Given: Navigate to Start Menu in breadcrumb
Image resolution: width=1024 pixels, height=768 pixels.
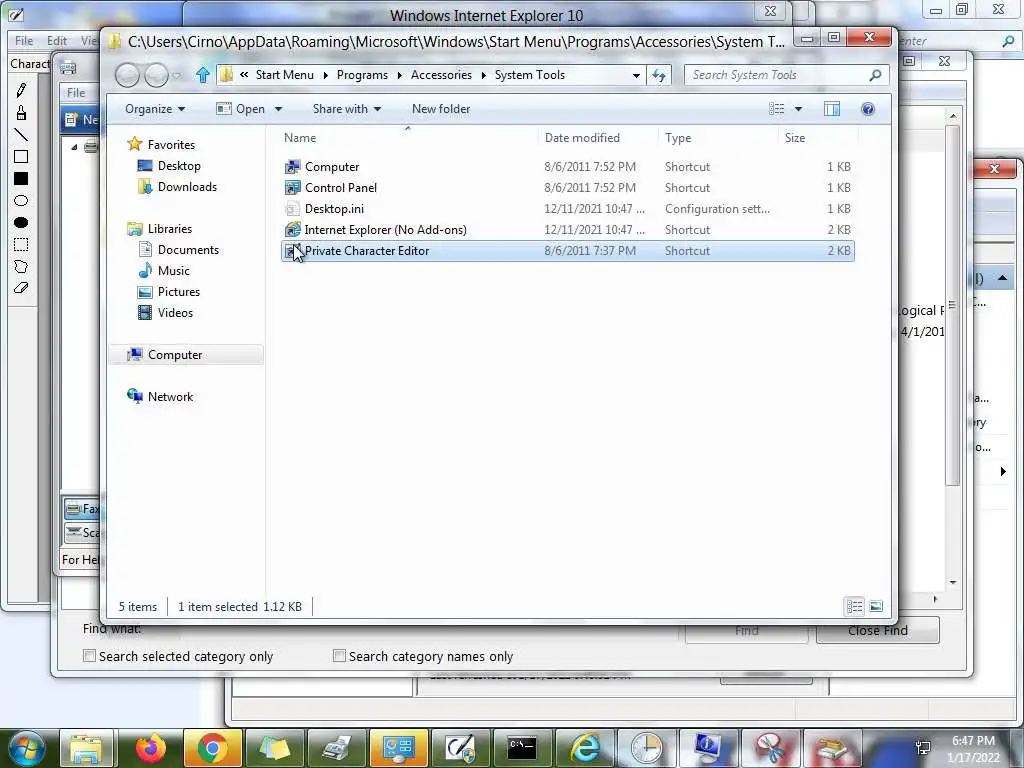Looking at the screenshot, I should point(285,75).
